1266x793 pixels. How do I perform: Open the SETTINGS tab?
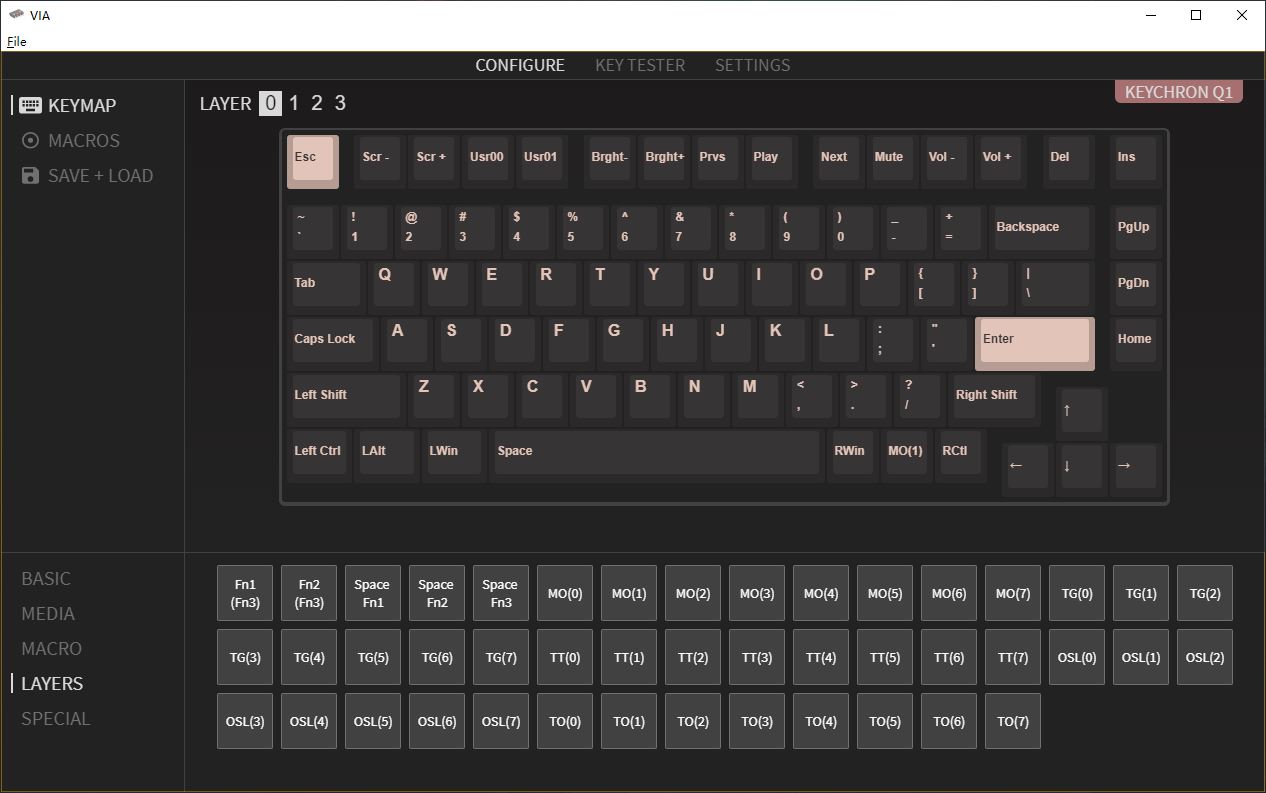tap(752, 65)
